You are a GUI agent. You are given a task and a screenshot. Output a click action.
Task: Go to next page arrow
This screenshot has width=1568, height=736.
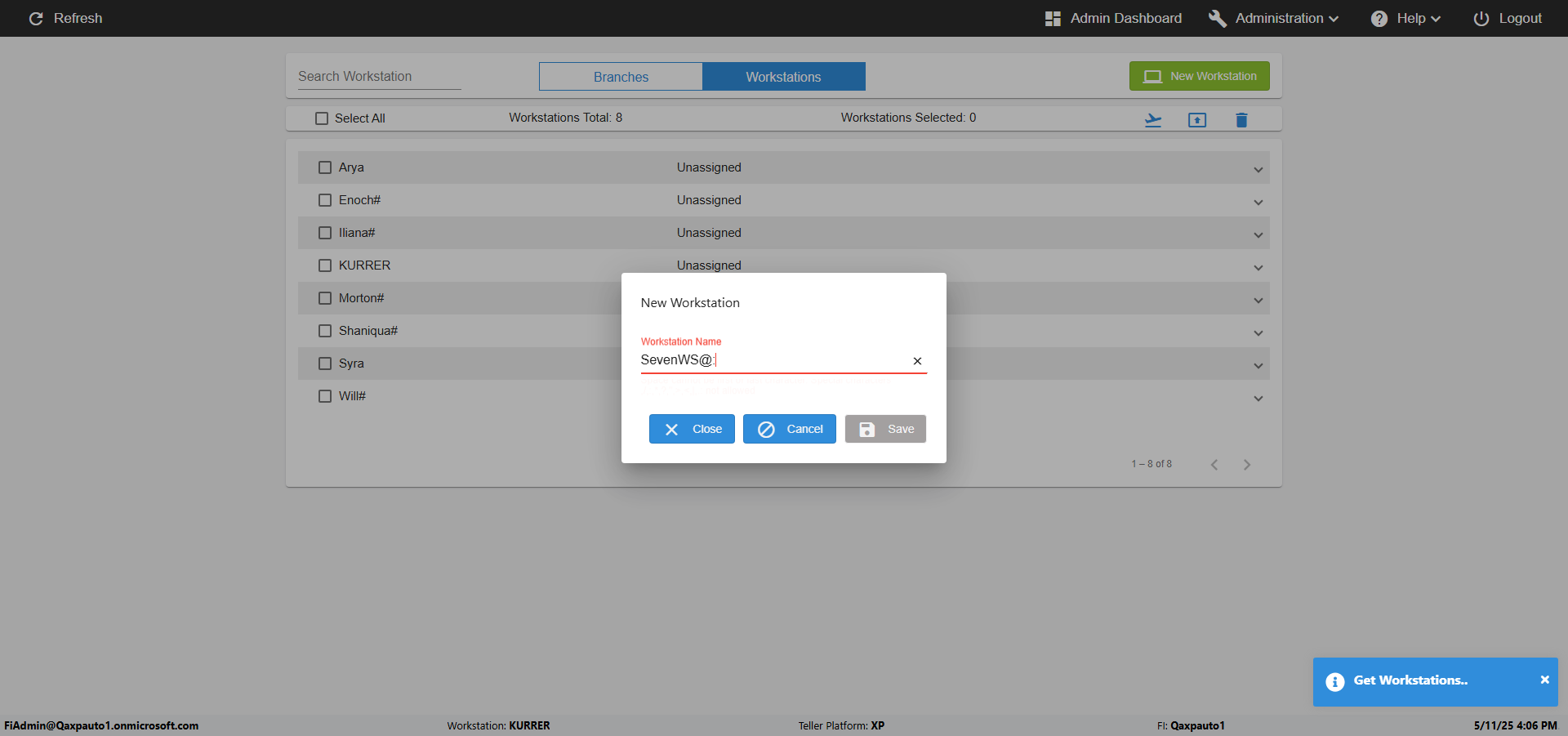pos(1247,465)
